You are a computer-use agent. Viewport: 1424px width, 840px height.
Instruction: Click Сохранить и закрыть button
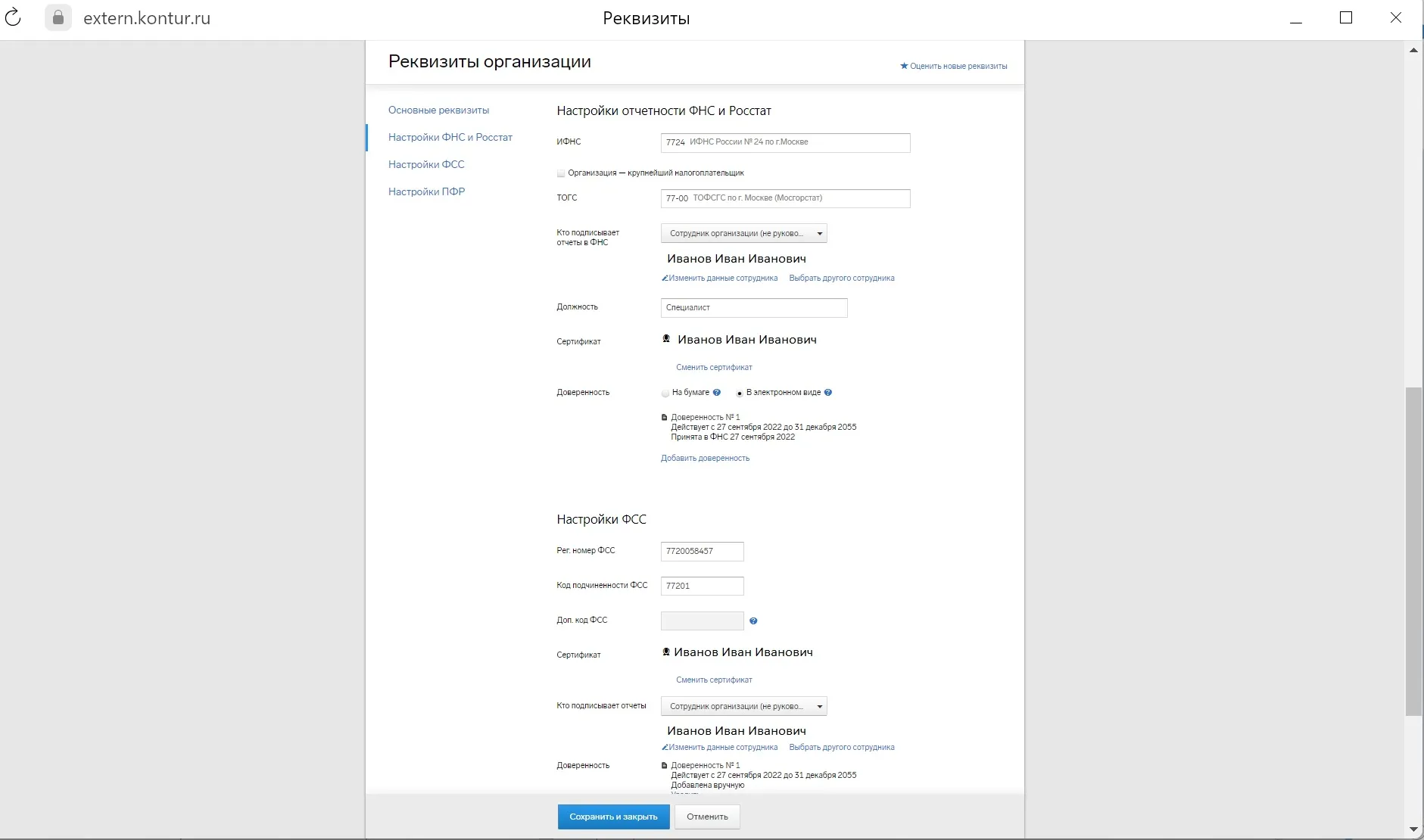[x=614, y=817]
